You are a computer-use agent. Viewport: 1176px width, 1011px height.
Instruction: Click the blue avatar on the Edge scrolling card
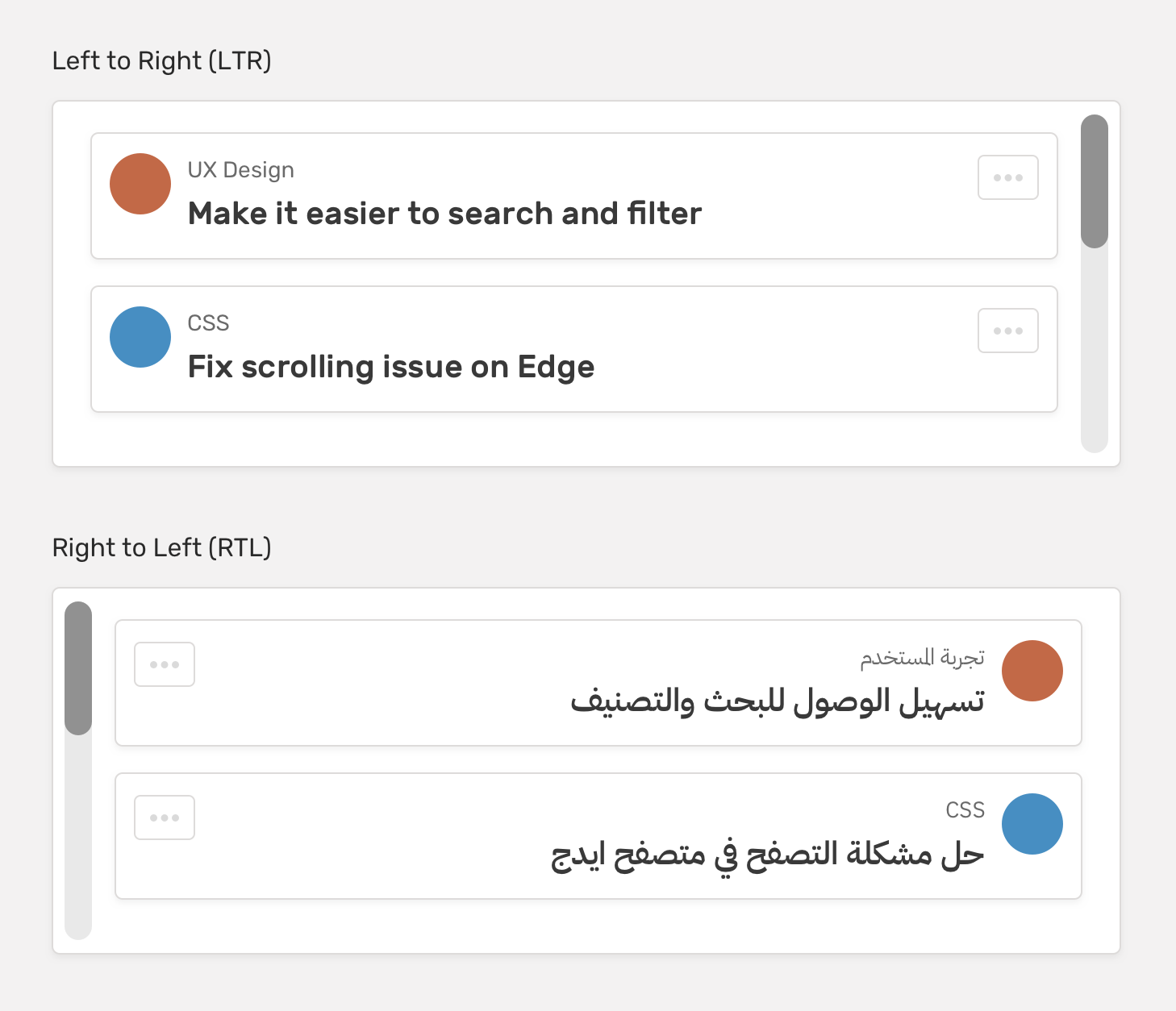[x=140, y=337]
